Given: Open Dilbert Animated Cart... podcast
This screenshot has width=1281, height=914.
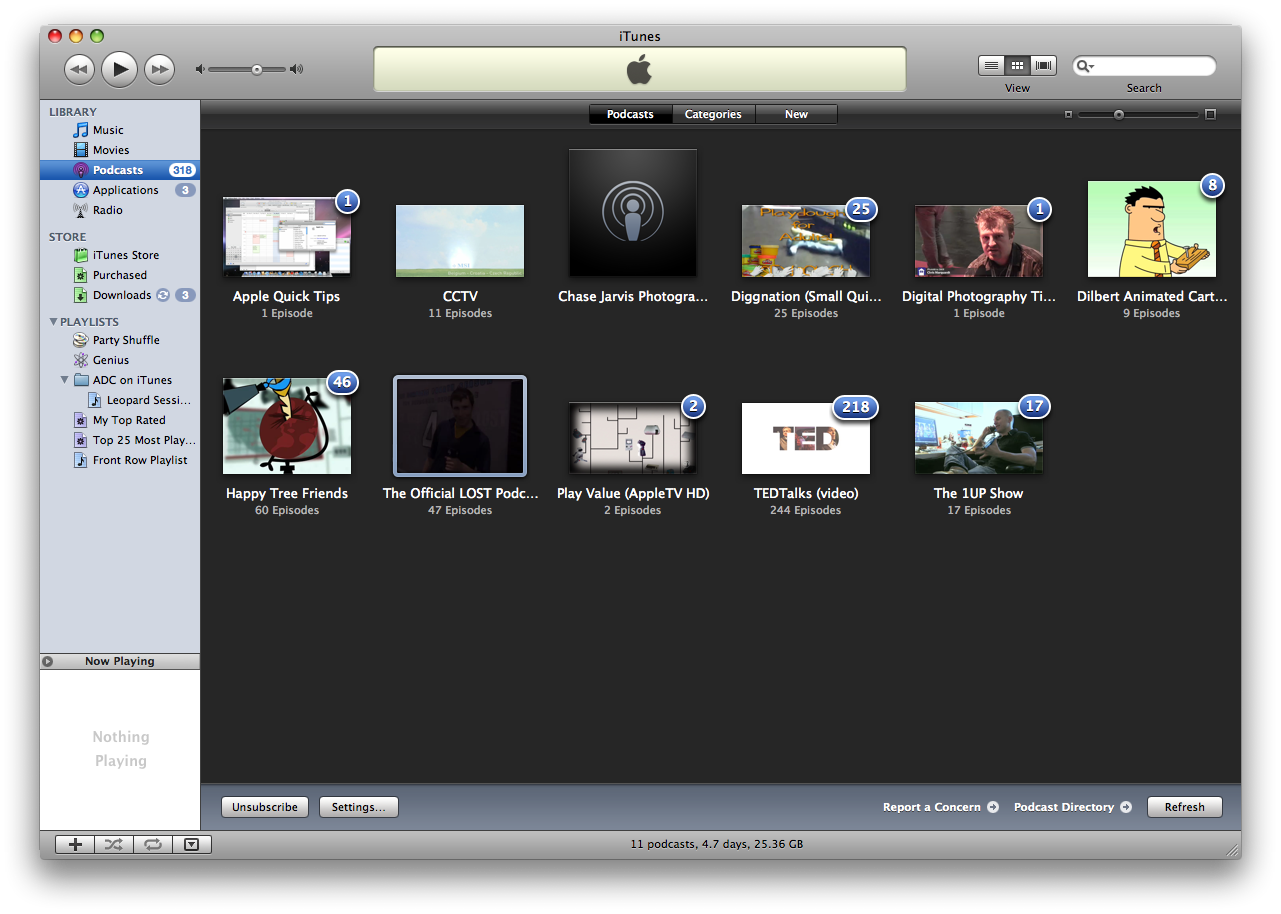Looking at the screenshot, I should point(1152,229).
